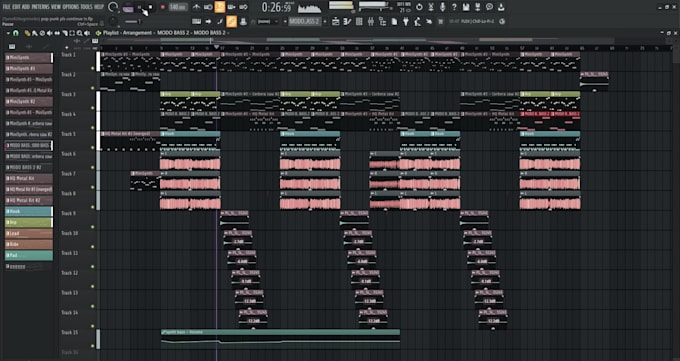This screenshot has height=361, width=680.
Task: Toggle wait for input to start
Action: point(208,7)
